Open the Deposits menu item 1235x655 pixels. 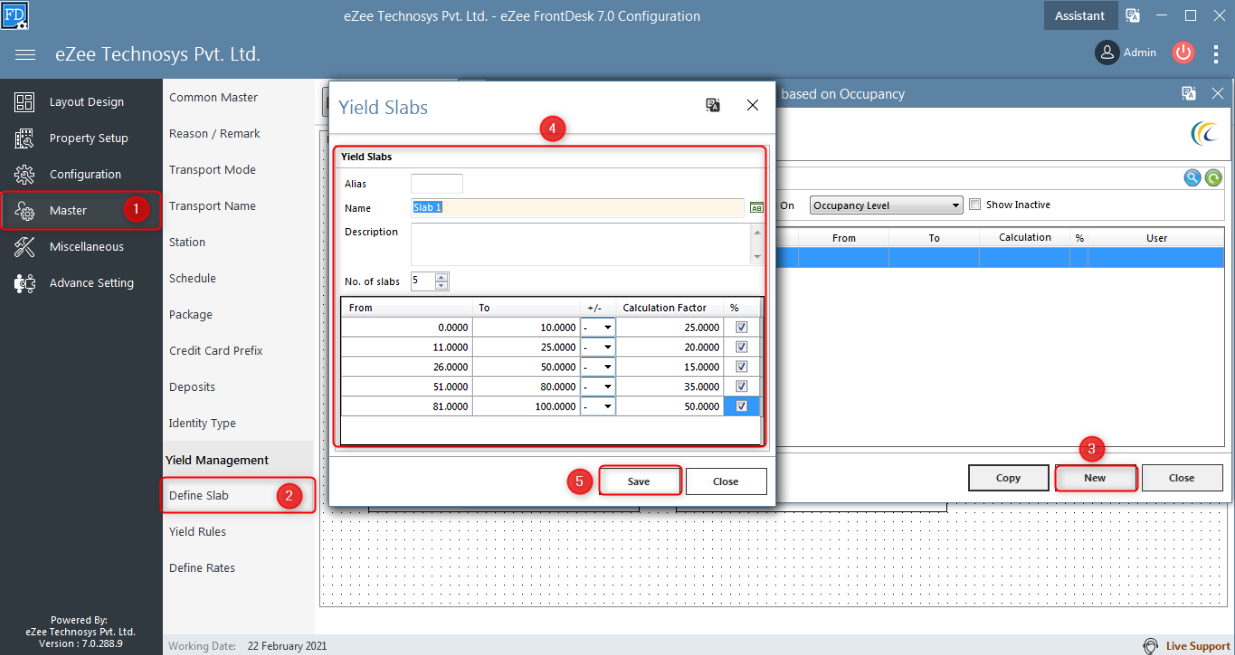click(192, 387)
